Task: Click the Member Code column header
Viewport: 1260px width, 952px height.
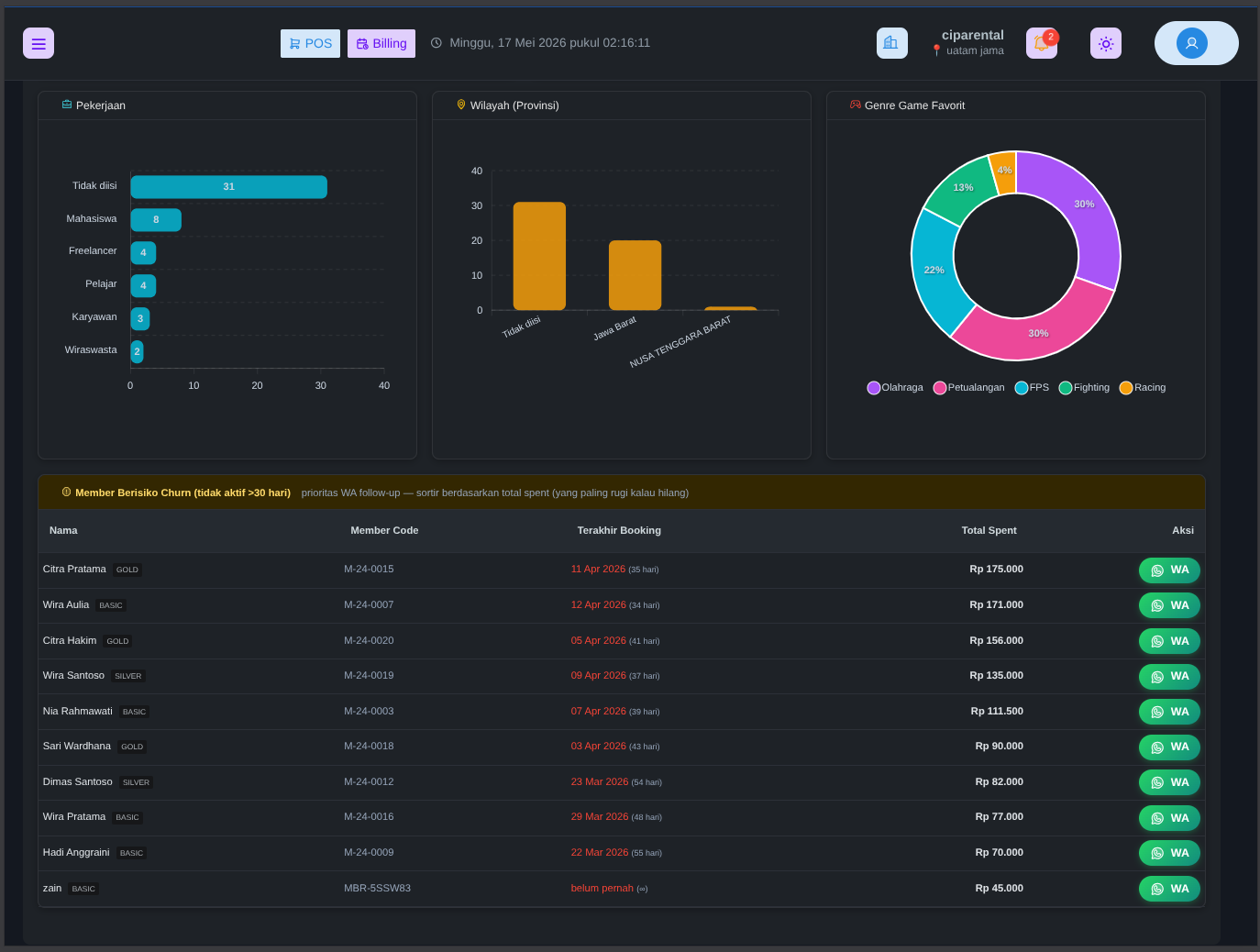Action: [384, 530]
